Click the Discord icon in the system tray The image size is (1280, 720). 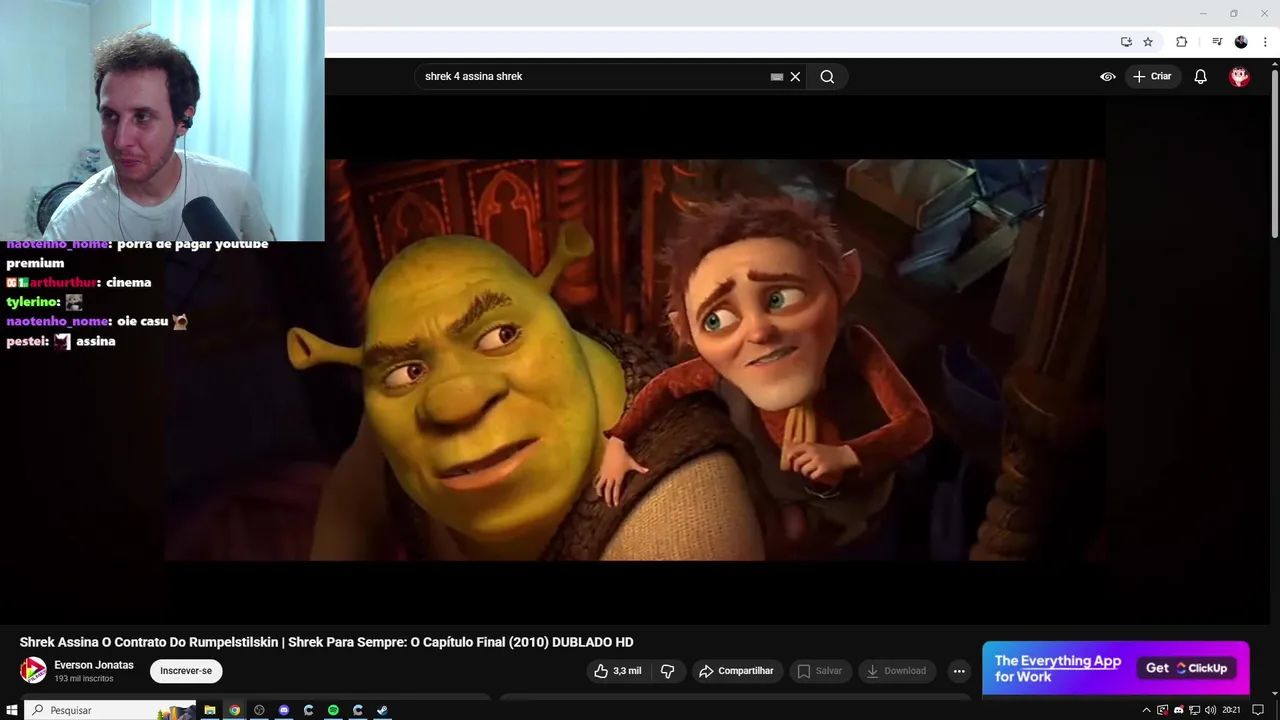(x=1178, y=710)
